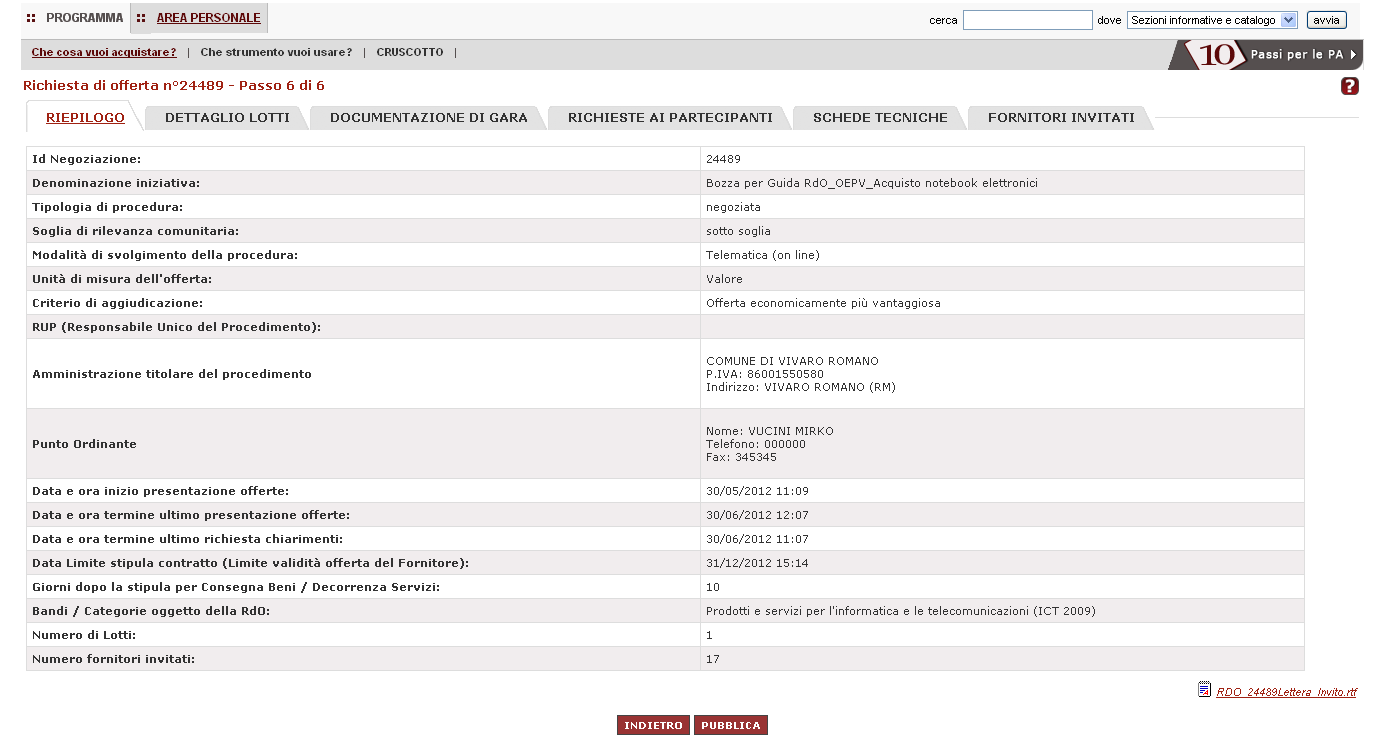1373x743 pixels.
Task: Click the 'Telematica (on line)' value
Action: coord(763,255)
